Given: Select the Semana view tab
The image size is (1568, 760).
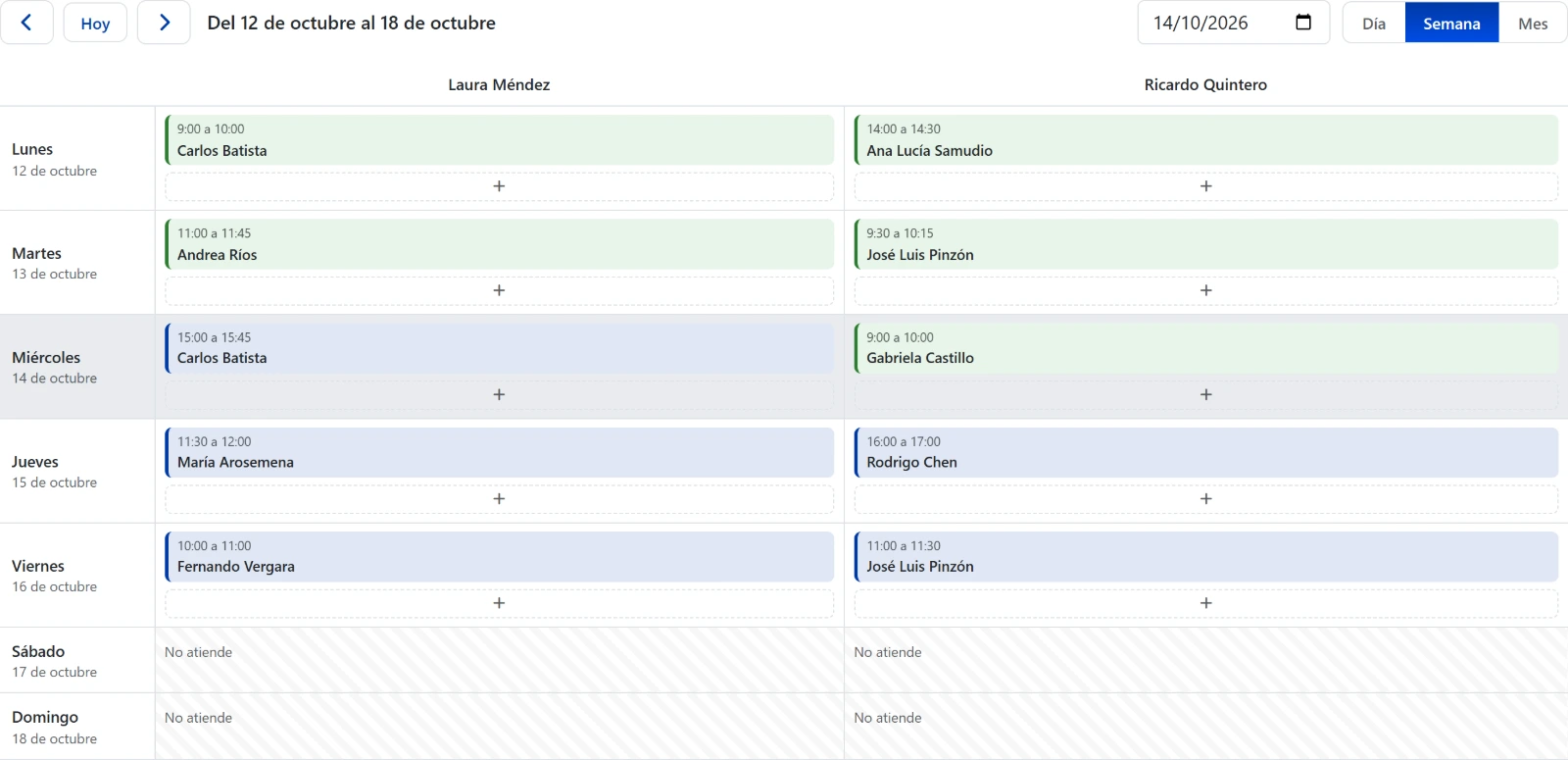Looking at the screenshot, I should [1451, 24].
